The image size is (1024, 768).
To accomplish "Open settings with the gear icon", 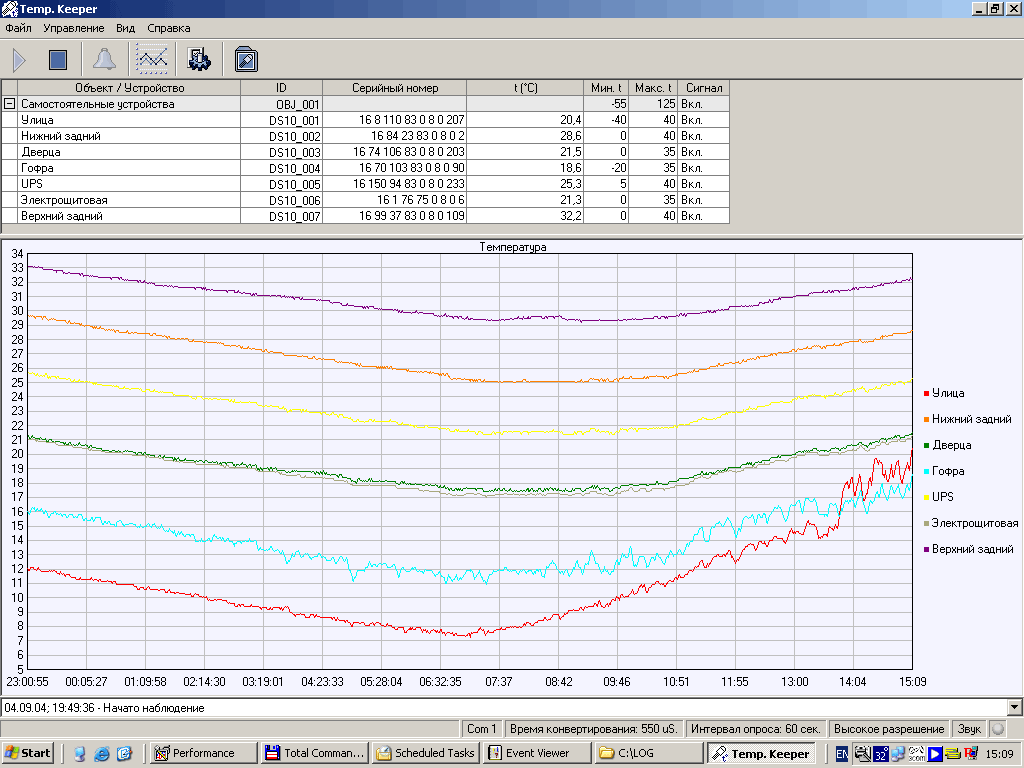I will pos(198,60).
